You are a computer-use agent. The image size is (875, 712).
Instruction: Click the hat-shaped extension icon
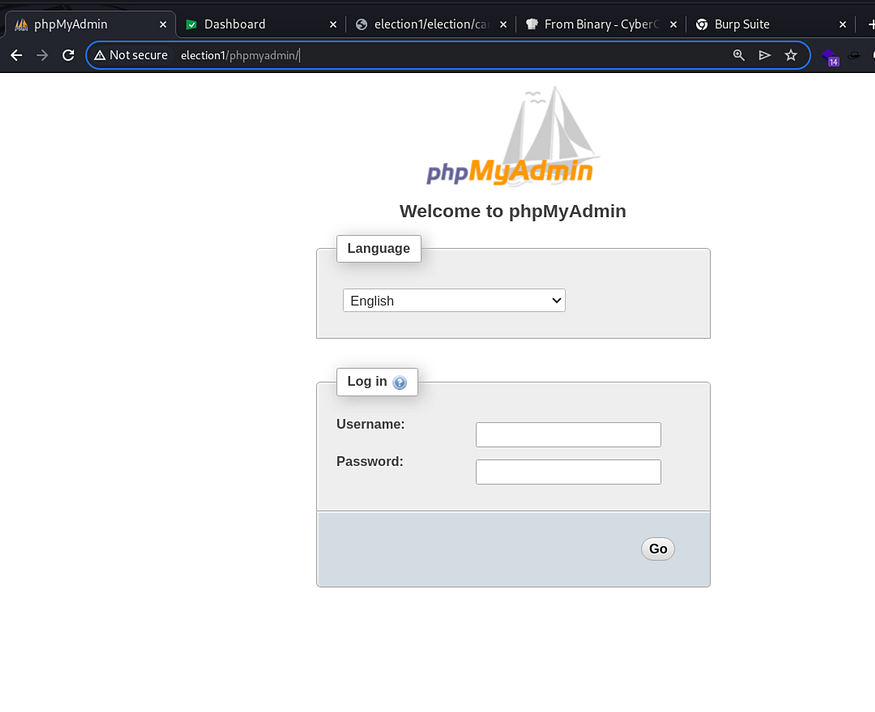pos(854,55)
